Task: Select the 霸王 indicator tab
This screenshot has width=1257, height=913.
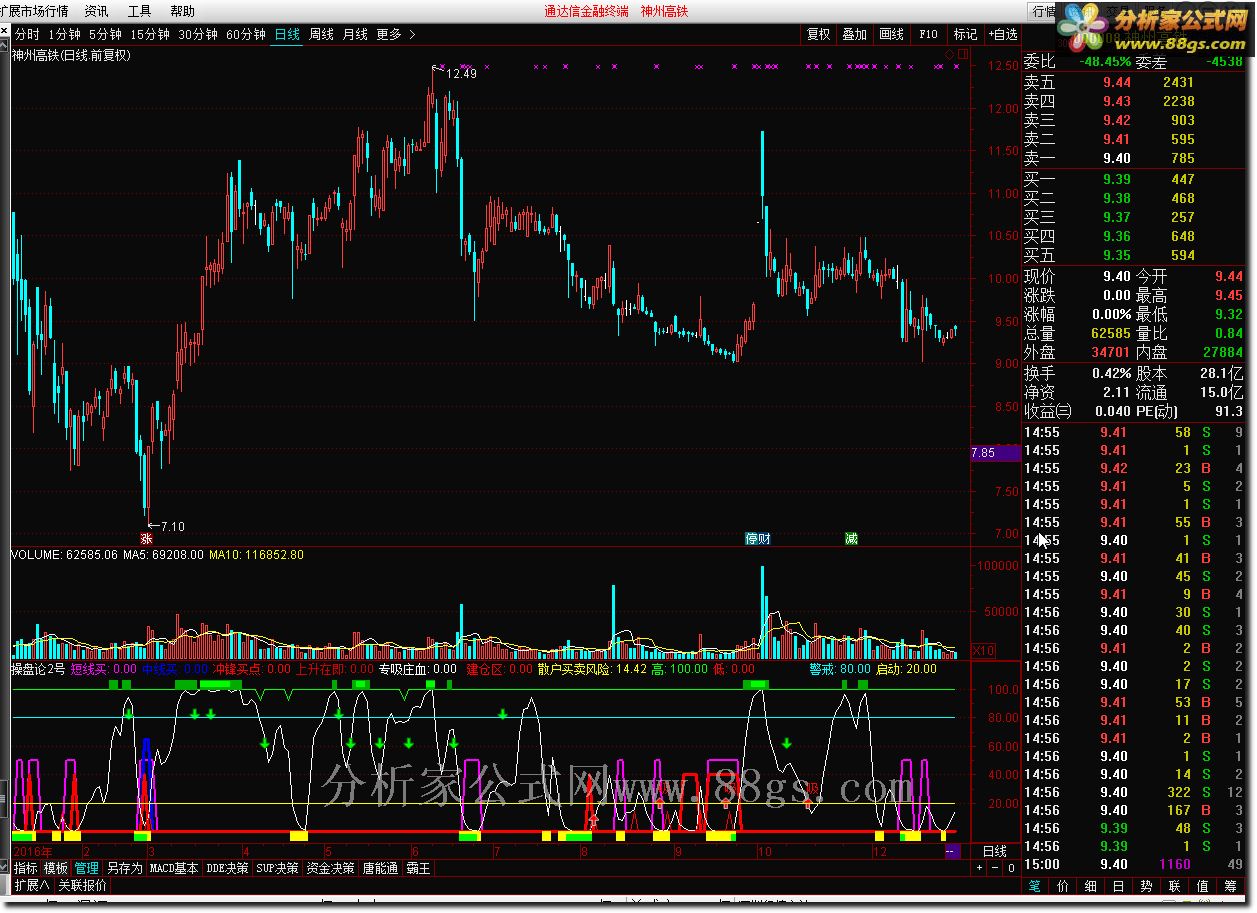Action: click(x=418, y=868)
